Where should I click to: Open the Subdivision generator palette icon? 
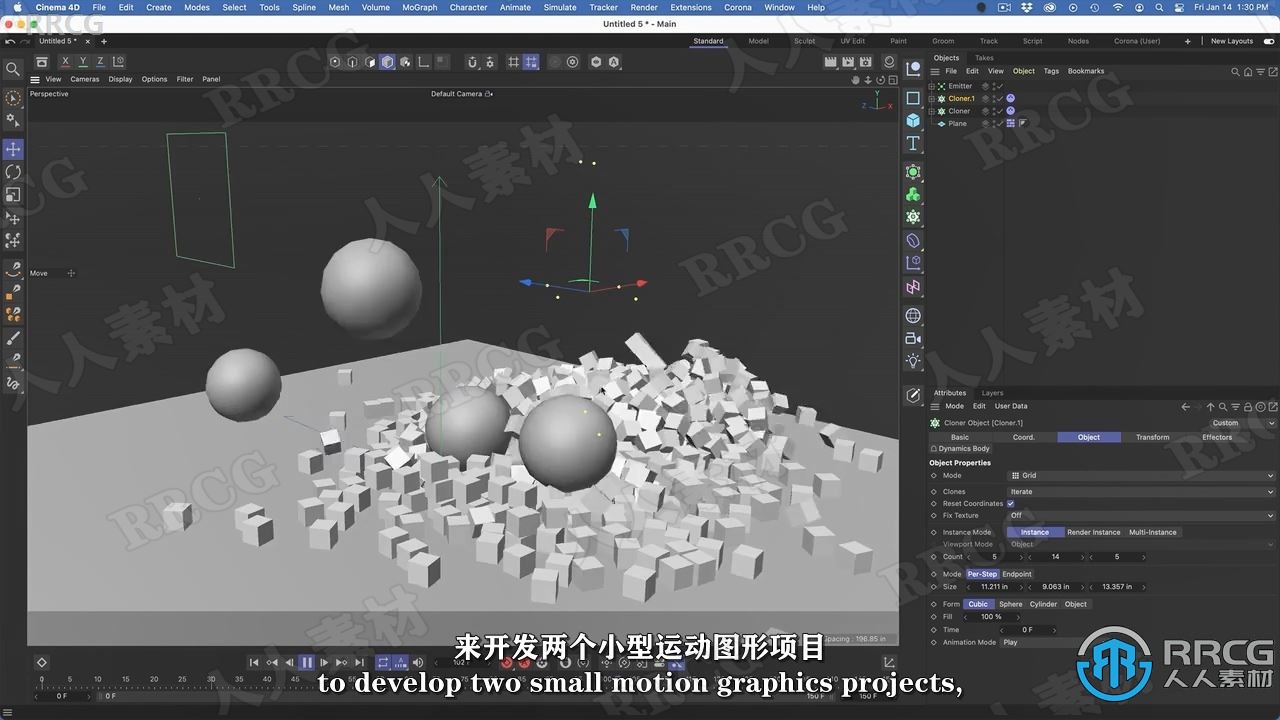(913, 172)
